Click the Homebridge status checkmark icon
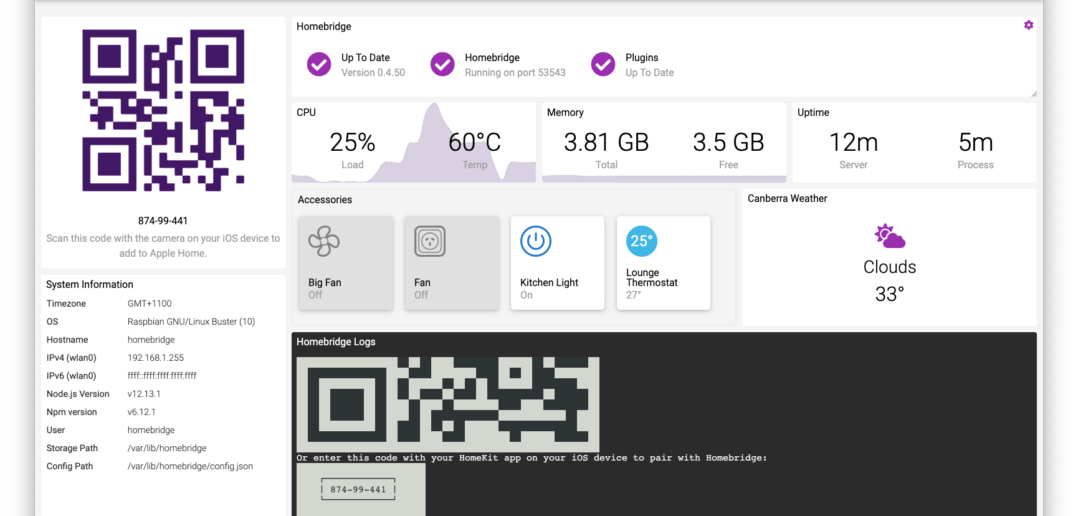 [442, 64]
